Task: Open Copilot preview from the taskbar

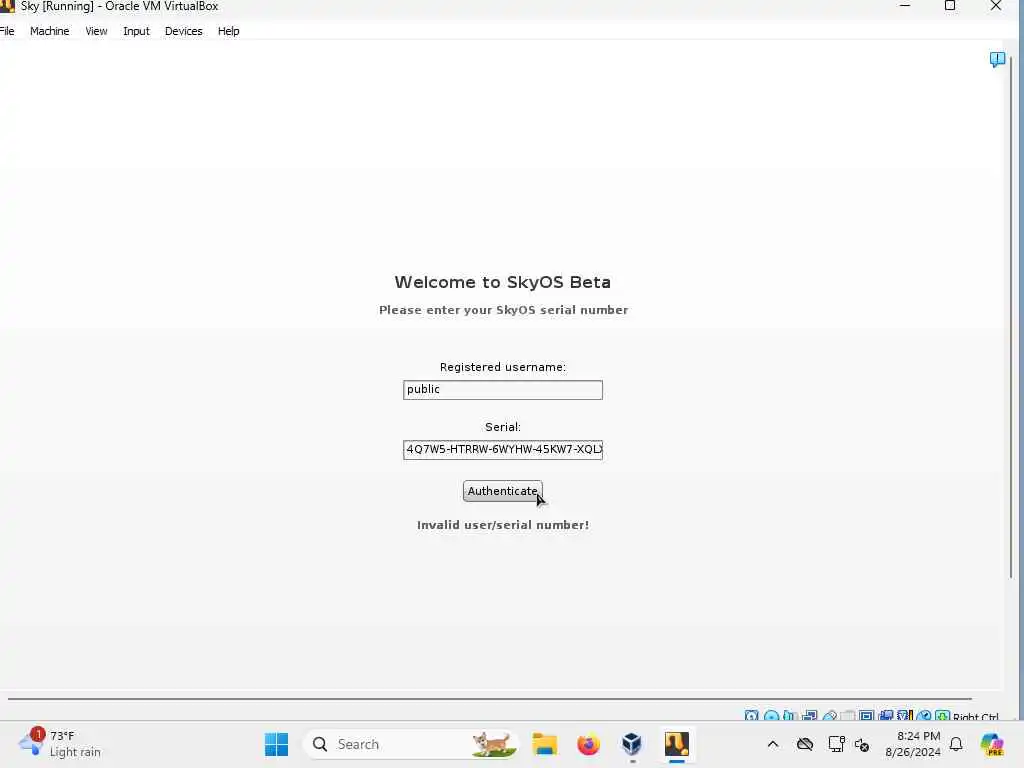Action: click(992, 744)
